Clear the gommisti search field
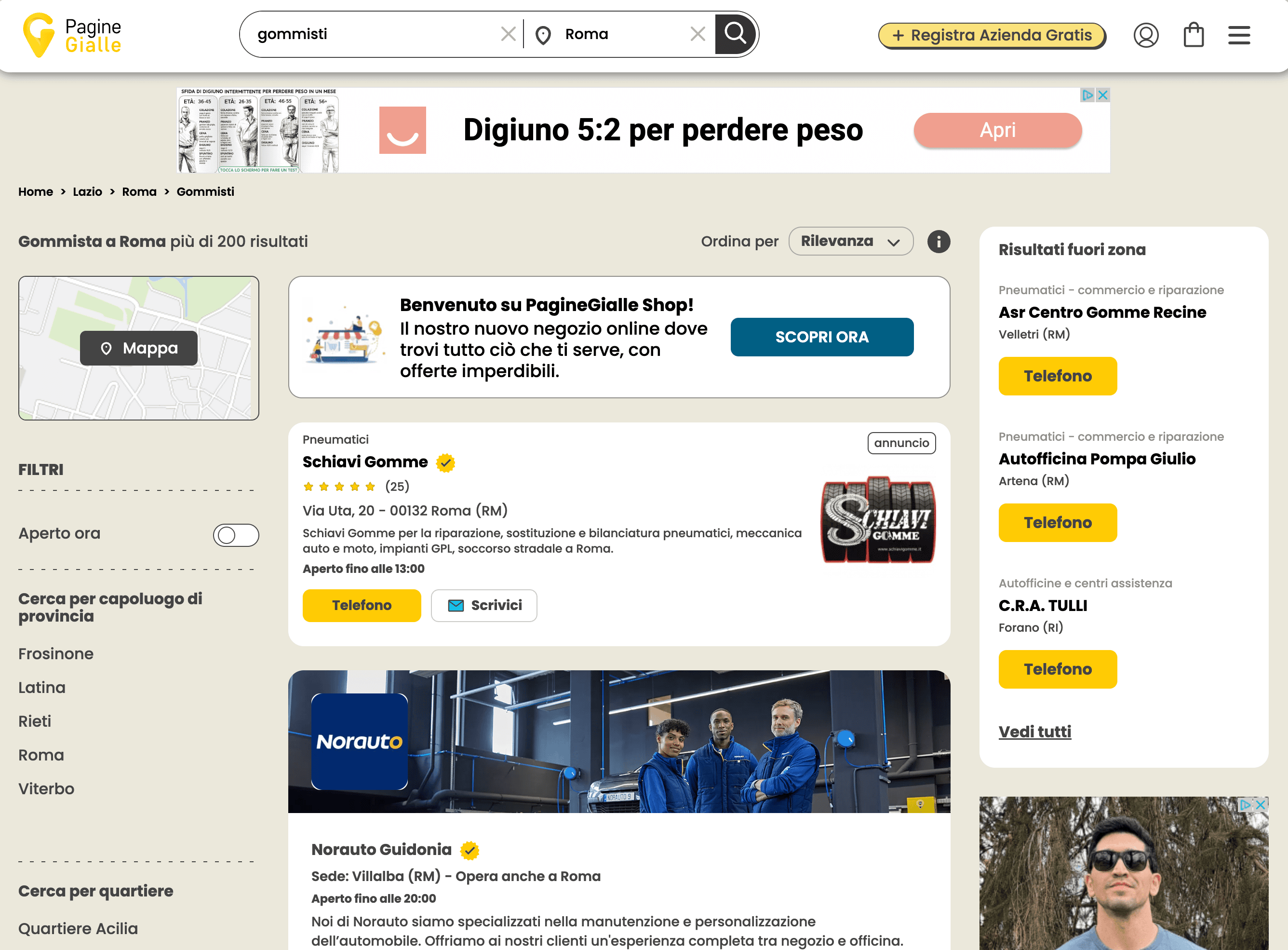Screen dimensions: 1288x950 point(508,34)
